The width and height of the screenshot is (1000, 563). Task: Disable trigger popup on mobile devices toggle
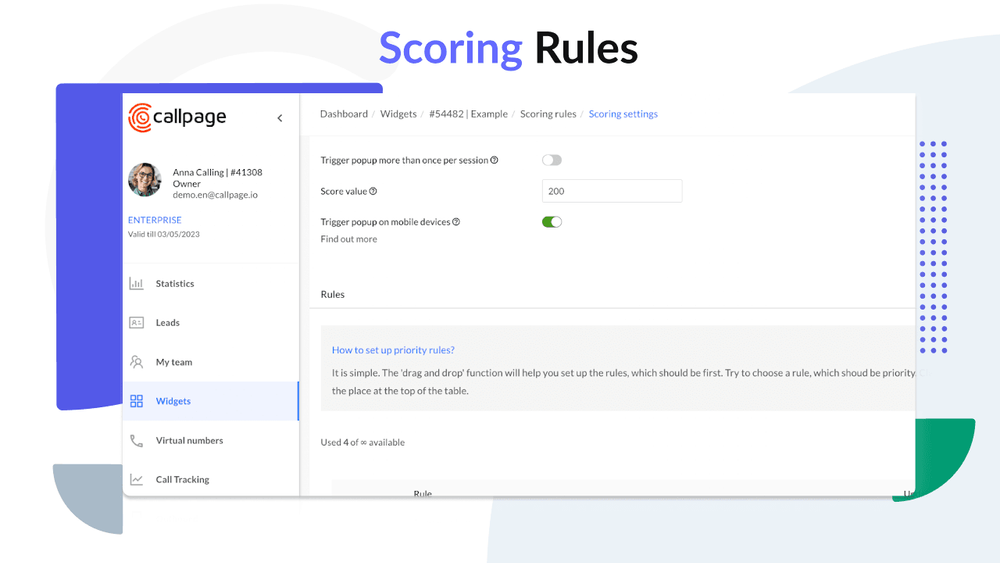pyautogui.click(x=551, y=222)
